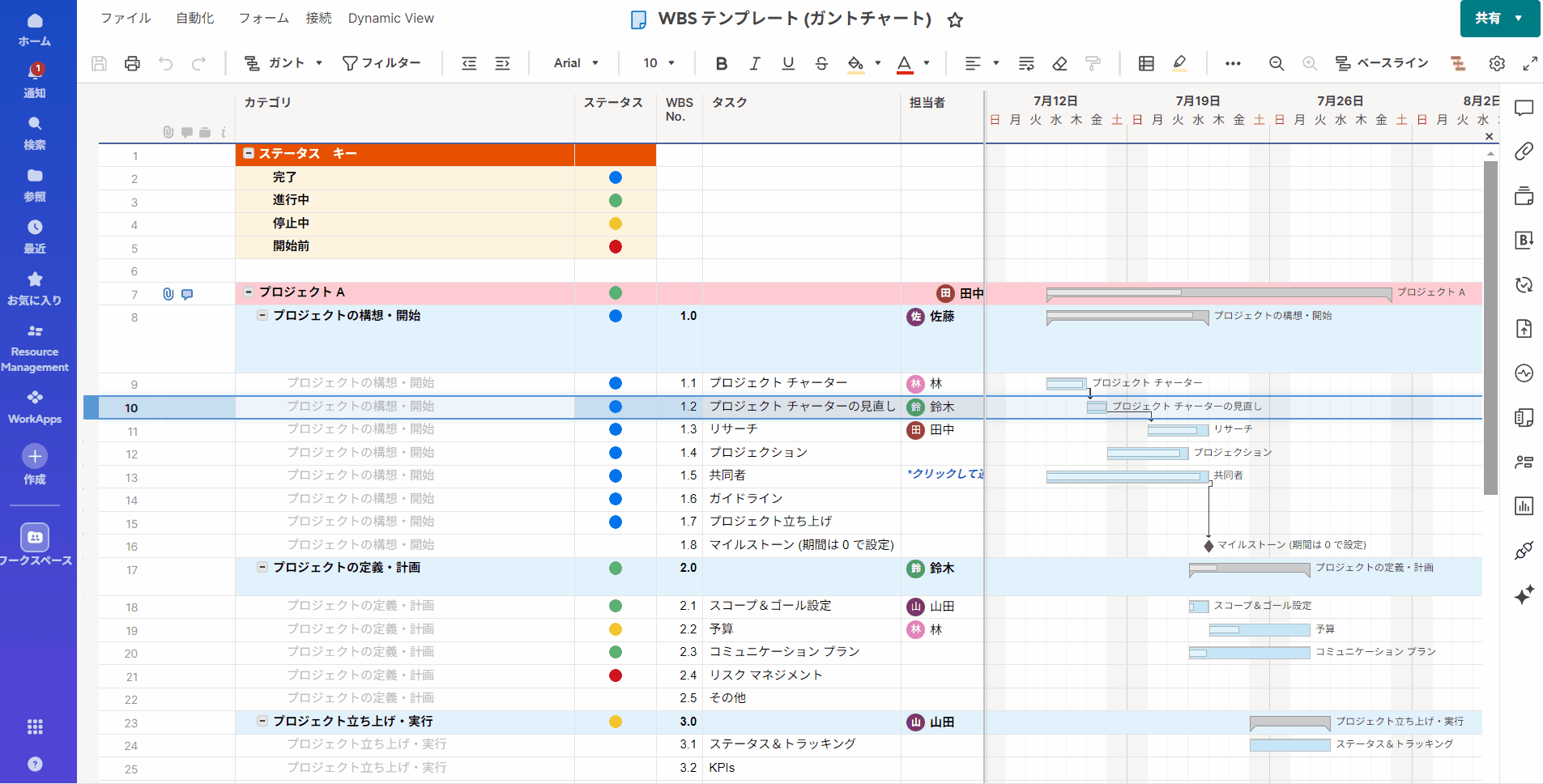1543x784 pixels.
Task: Open attachments paperclip in right panel
Action: pos(1524,151)
